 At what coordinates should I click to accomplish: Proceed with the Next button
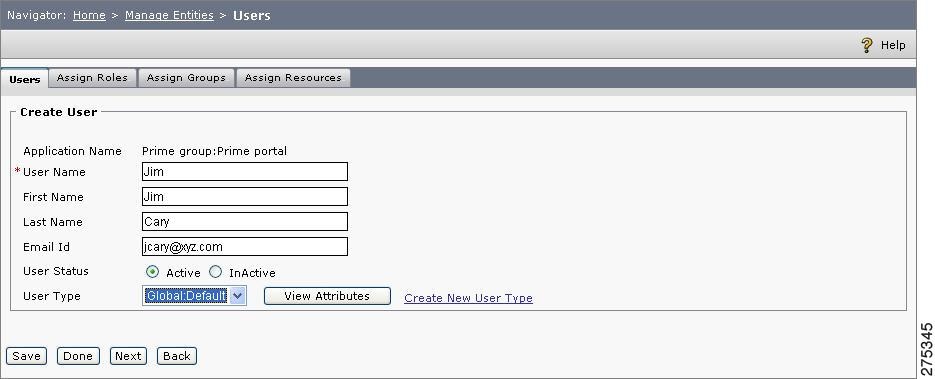click(x=128, y=356)
